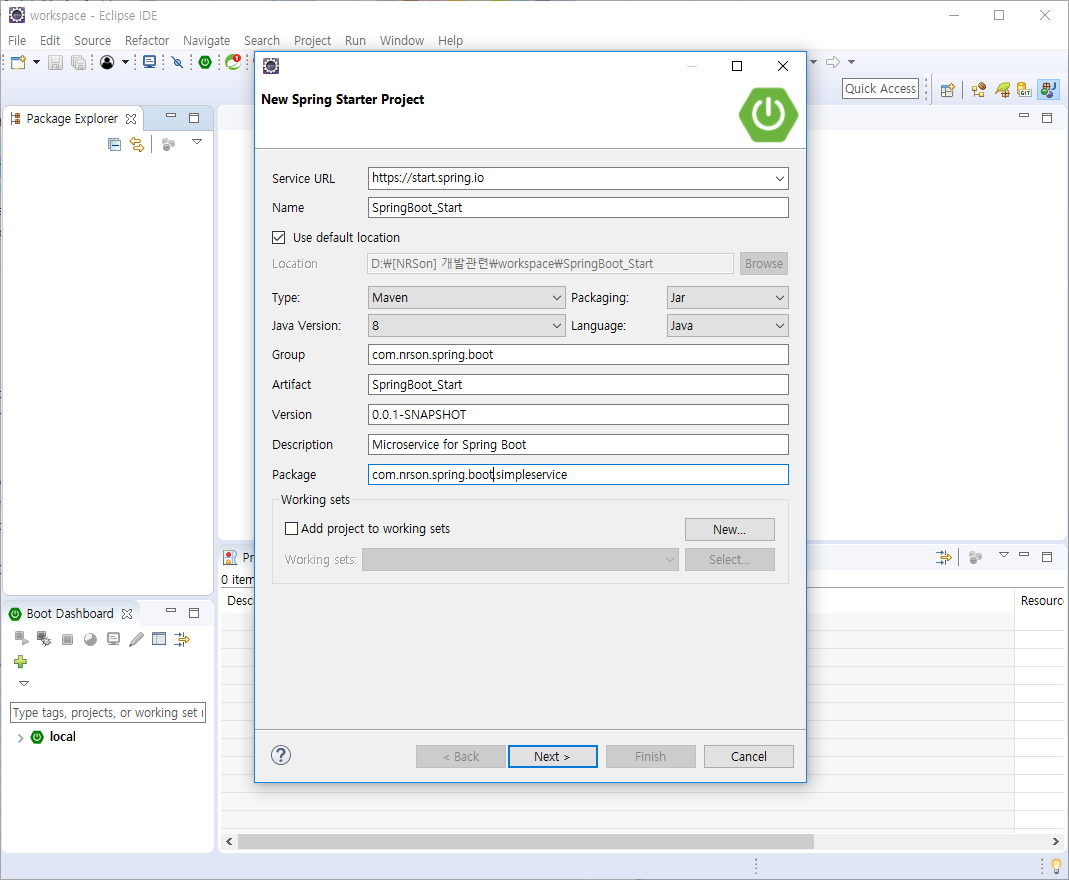The width and height of the screenshot is (1069, 880).
Task: Click the lightbulb tip icon in status bar
Action: click(x=1056, y=866)
